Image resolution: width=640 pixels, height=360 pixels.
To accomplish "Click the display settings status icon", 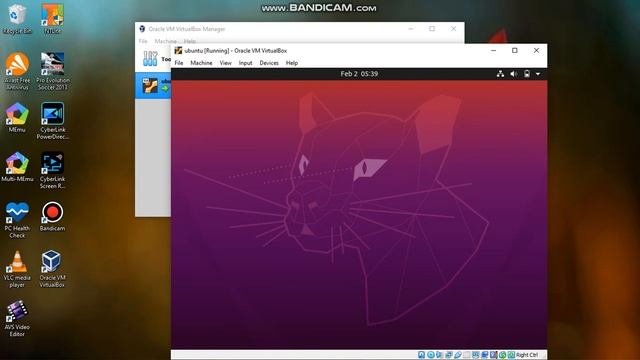I will pyautogui.click(x=476, y=355).
